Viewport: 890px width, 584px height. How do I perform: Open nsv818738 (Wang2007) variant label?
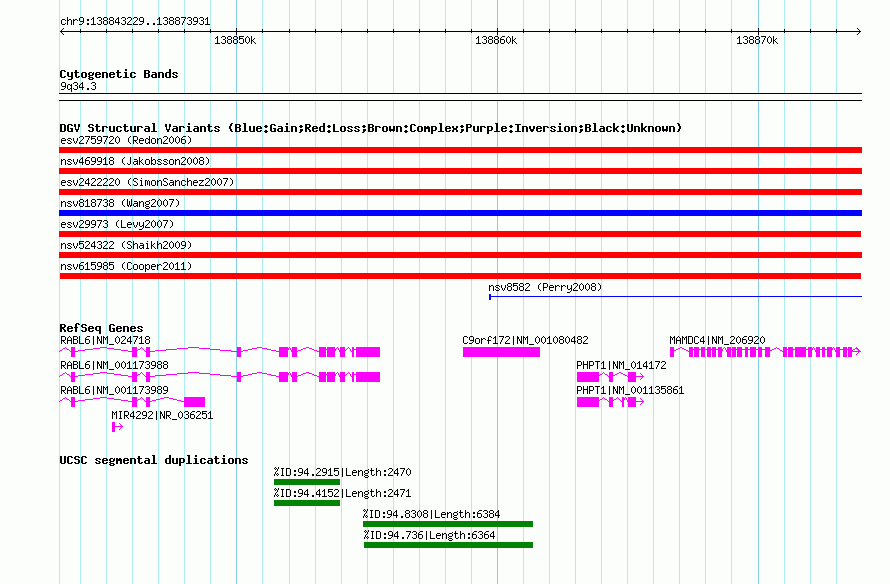[120, 203]
